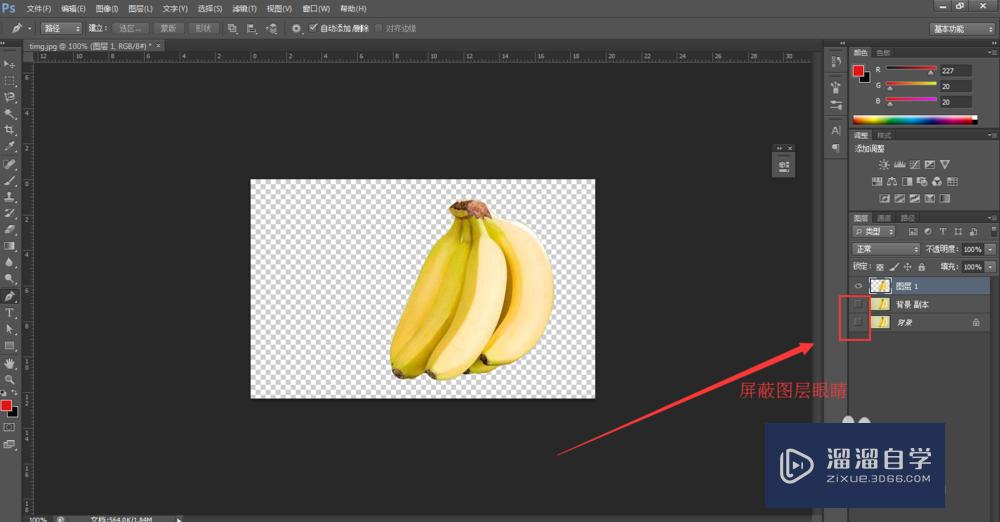The image size is (1000, 522).
Task: Open Pen tool preset picker arrow
Action: [29, 29]
